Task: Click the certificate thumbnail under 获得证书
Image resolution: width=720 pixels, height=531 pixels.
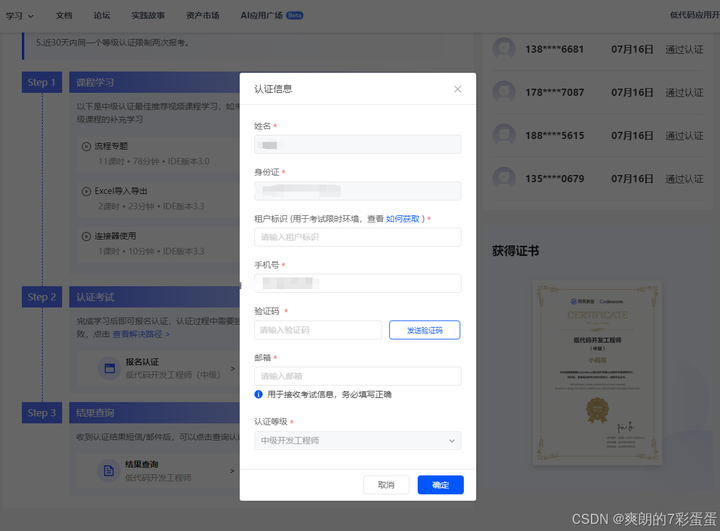Action: 597,373
